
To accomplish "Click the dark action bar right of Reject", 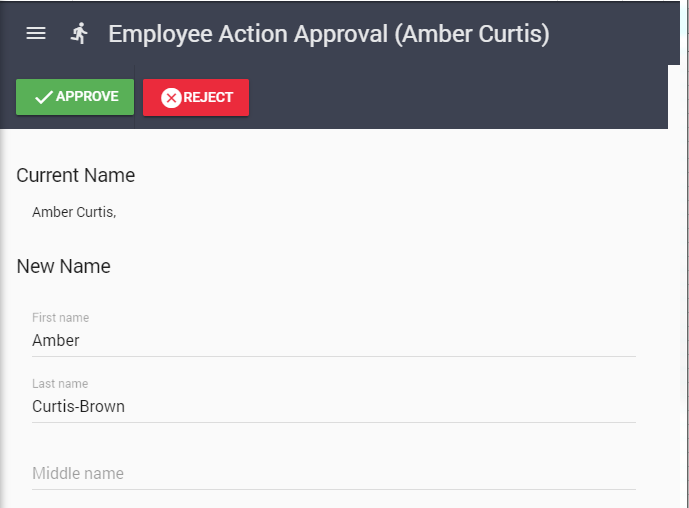I will [450, 97].
